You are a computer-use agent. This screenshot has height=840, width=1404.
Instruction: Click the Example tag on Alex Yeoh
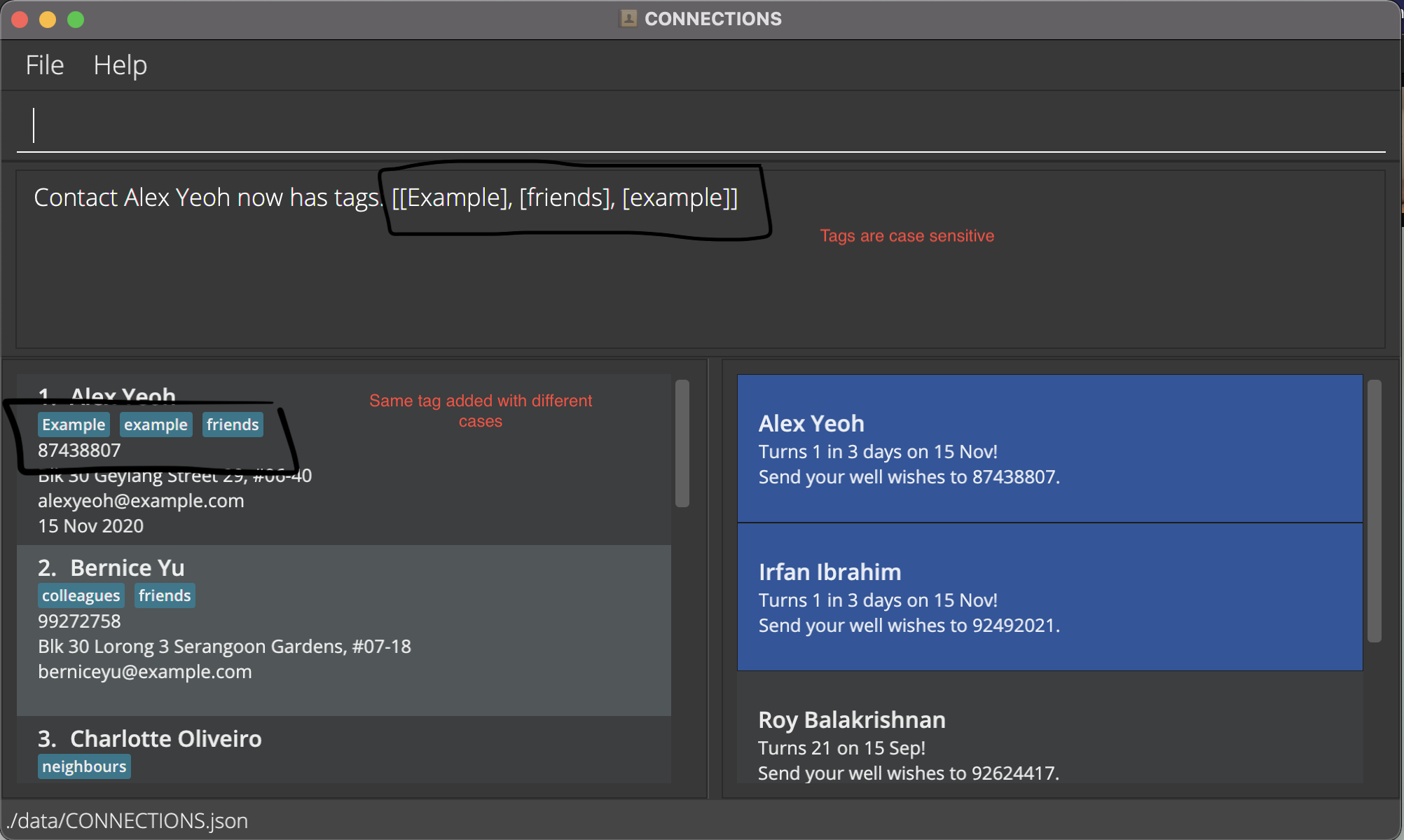point(72,424)
